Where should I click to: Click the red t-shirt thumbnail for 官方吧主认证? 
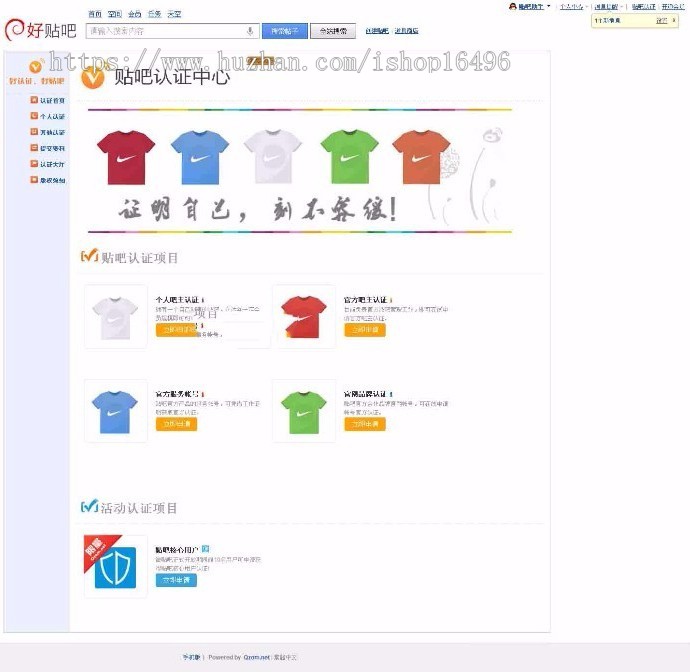tap(304, 316)
